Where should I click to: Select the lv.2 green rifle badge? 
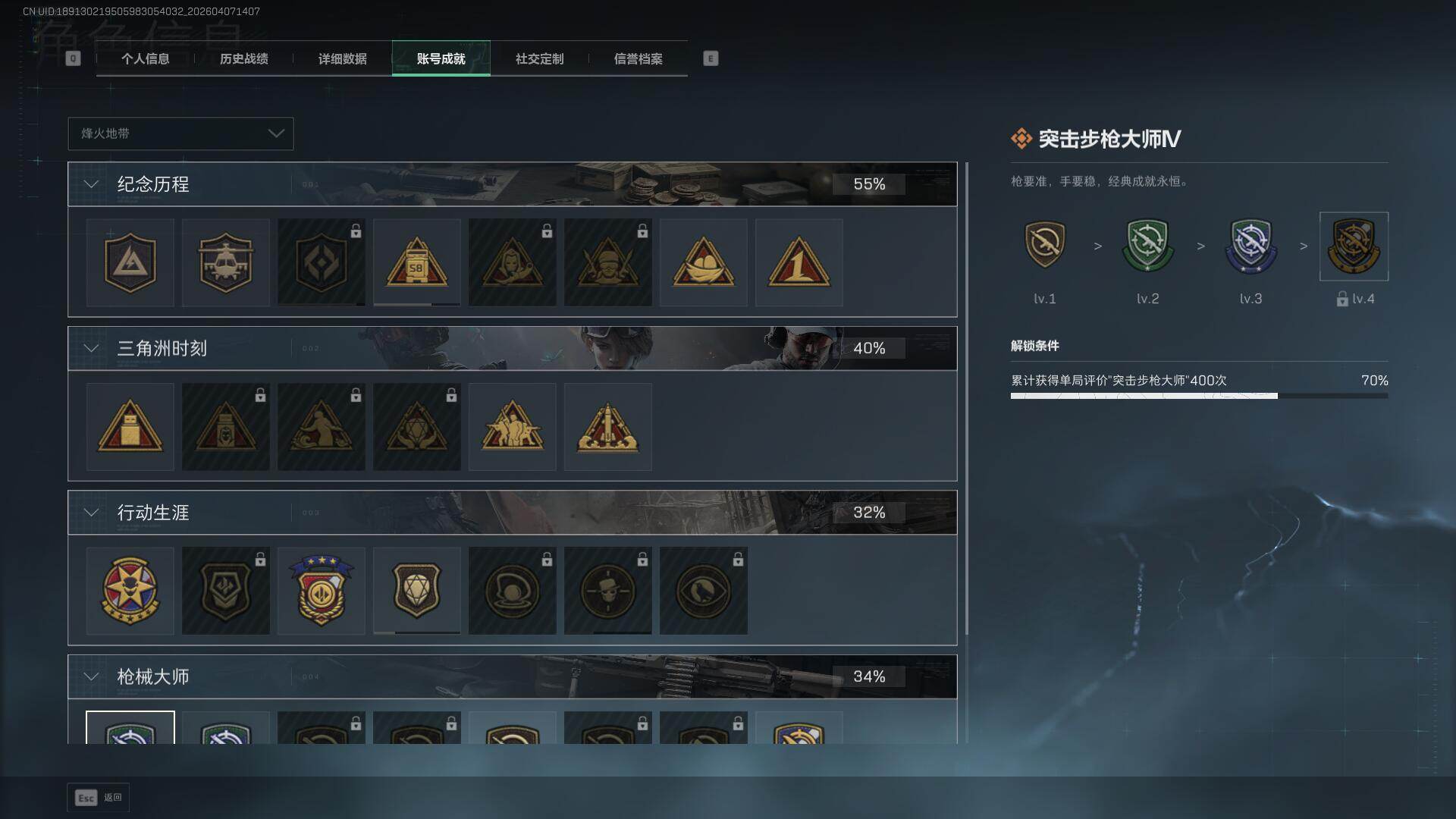tap(1147, 246)
